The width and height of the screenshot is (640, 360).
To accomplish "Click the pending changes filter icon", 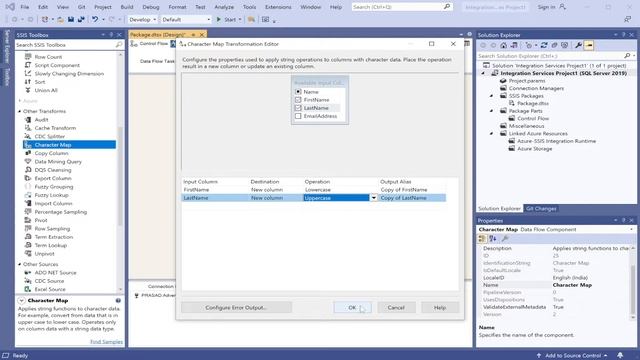I will point(529,45).
